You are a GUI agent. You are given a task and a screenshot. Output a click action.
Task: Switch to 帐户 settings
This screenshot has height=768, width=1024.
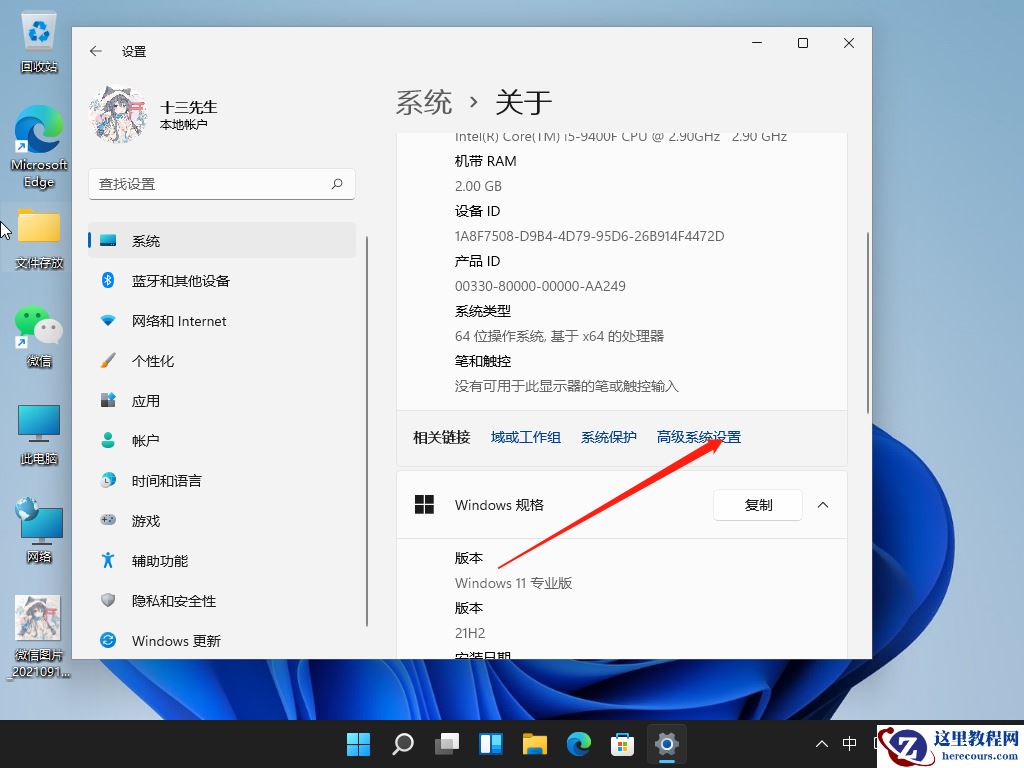coord(148,440)
